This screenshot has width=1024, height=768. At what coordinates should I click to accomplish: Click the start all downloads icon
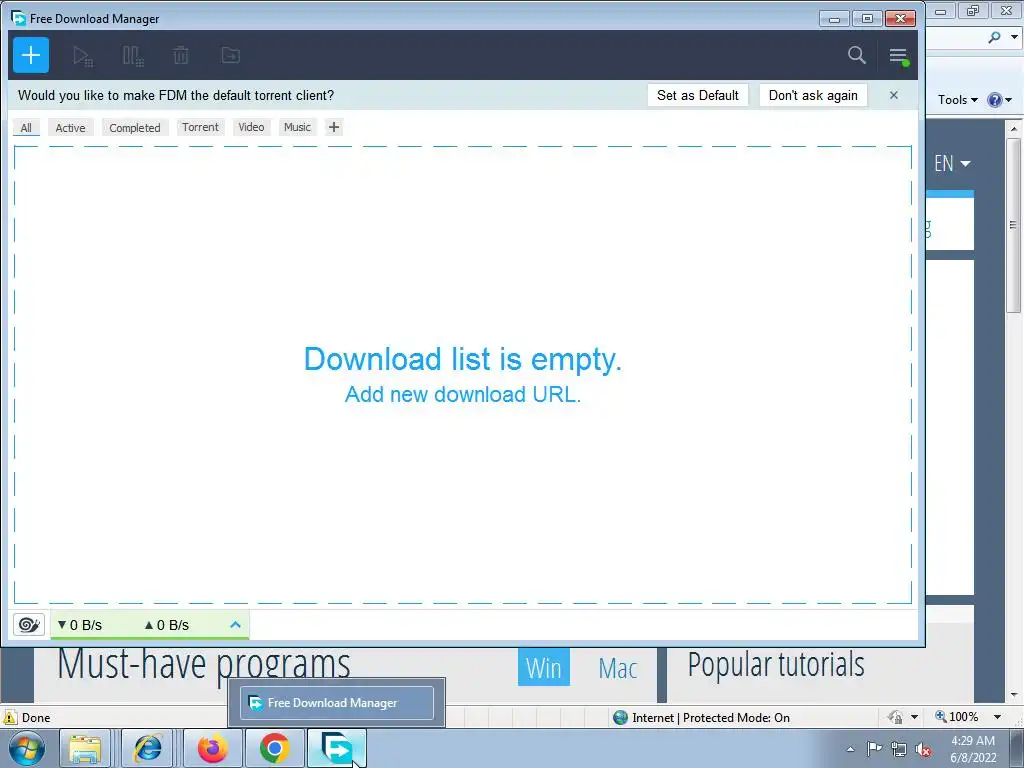click(x=83, y=56)
